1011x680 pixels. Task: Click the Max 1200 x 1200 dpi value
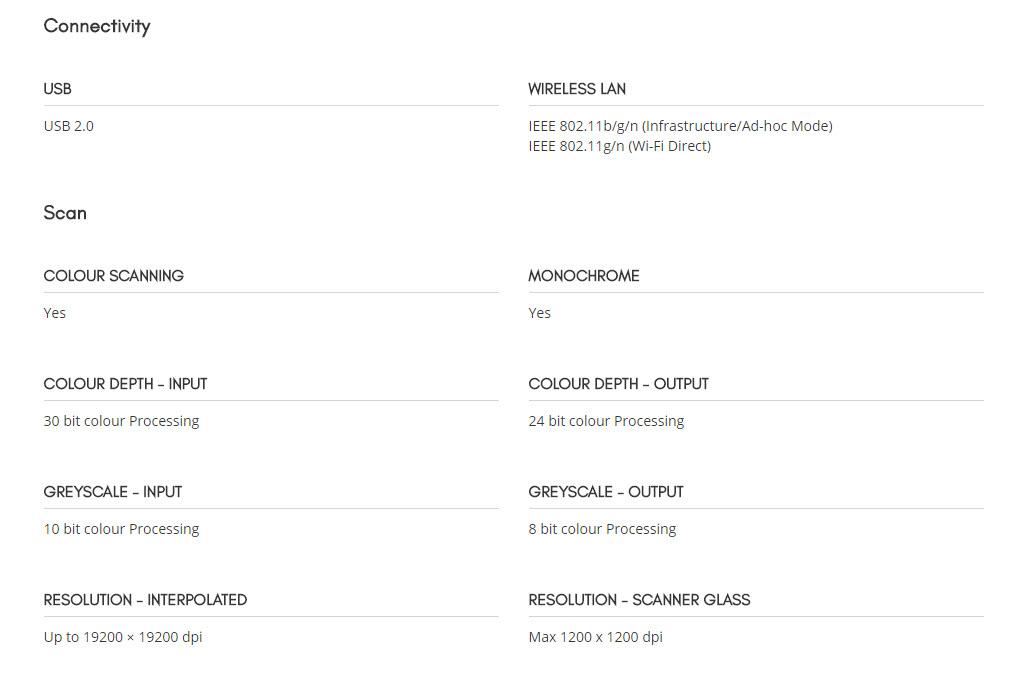click(596, 637)
